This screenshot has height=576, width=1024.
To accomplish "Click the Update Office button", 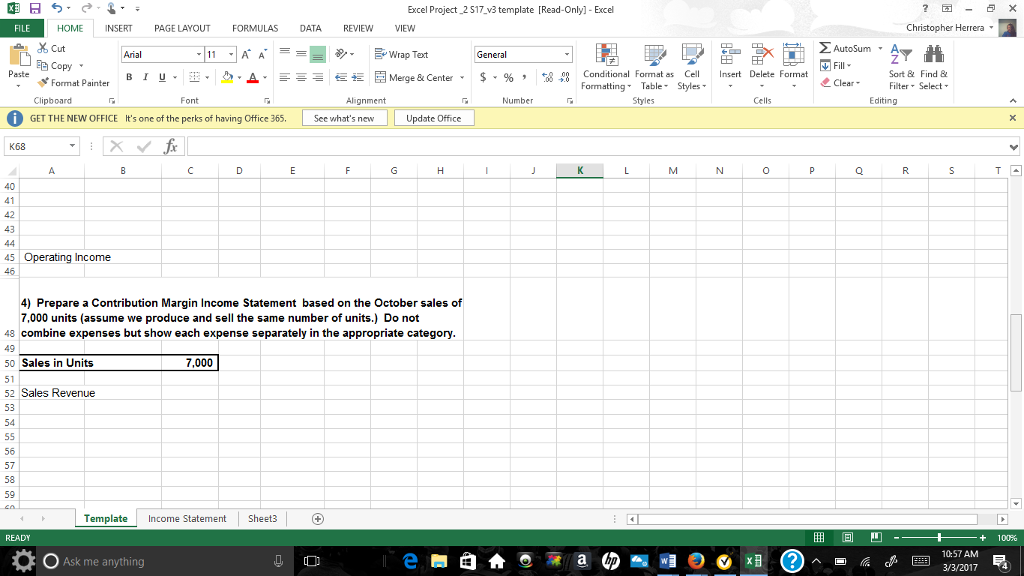I will point(432,117).
